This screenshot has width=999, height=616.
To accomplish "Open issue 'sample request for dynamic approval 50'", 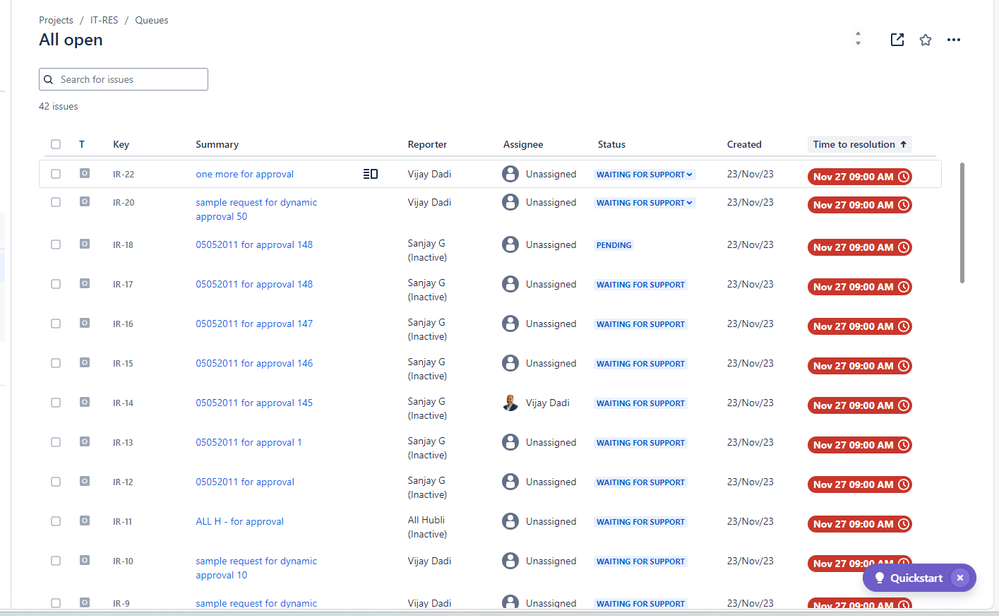I will point(256,209).
